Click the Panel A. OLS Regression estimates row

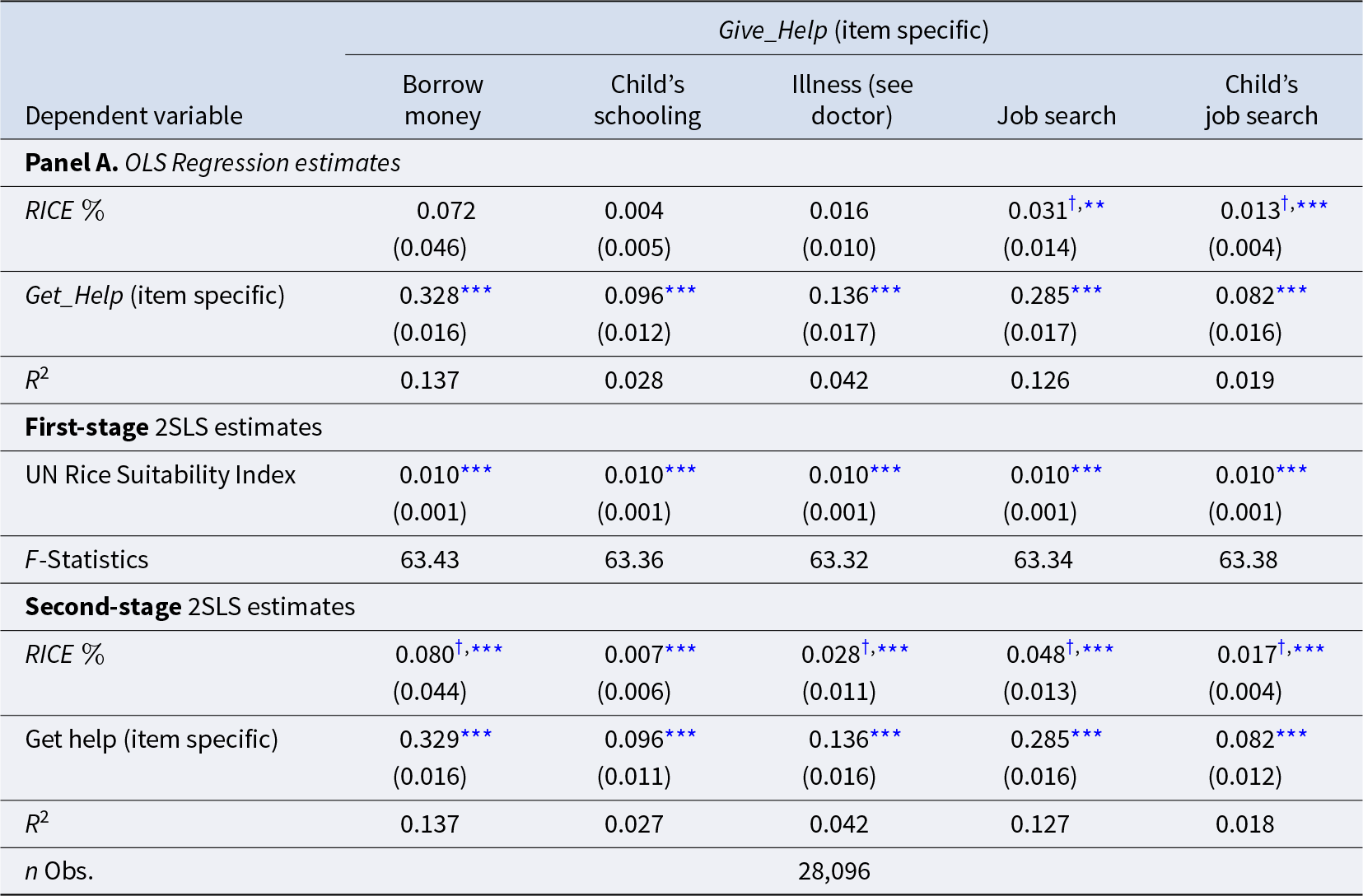click(x=212, y=163)
